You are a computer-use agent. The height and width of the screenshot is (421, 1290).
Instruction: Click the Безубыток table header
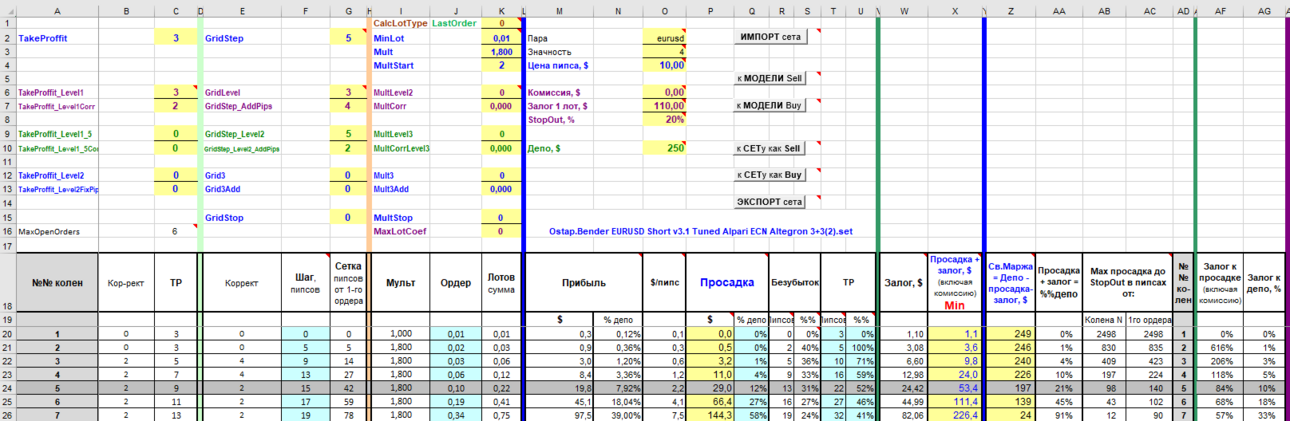(795, 283)
